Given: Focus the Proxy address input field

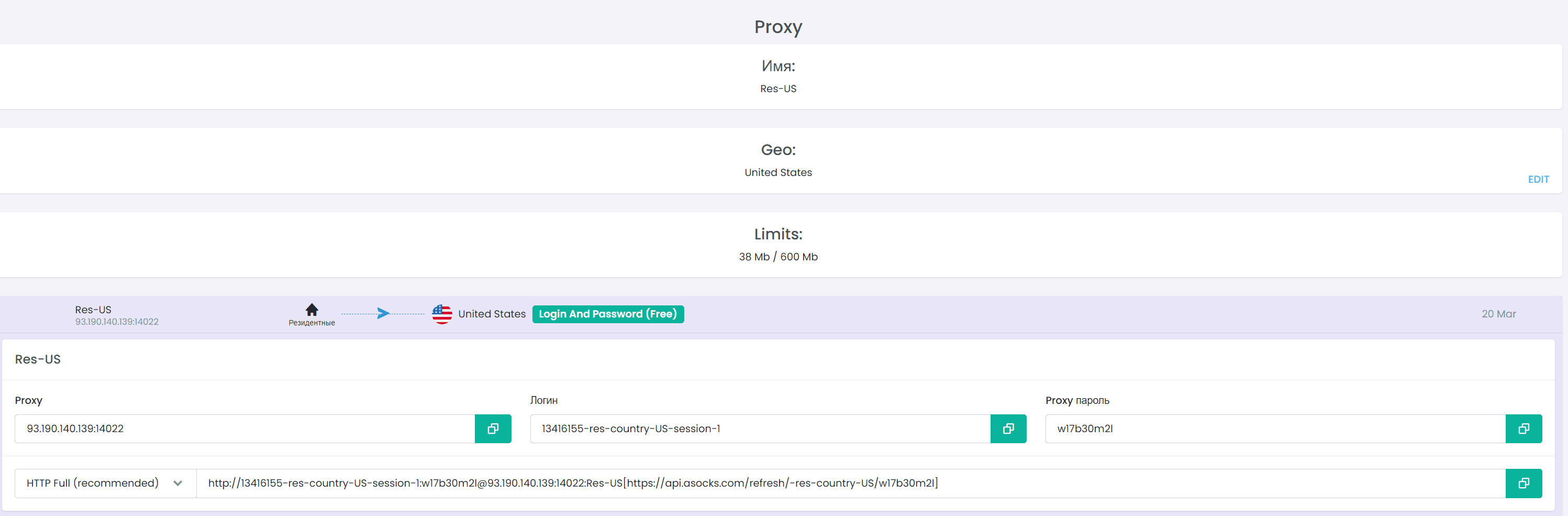Looking at the screenshot, I should click(x=243, y=429).
